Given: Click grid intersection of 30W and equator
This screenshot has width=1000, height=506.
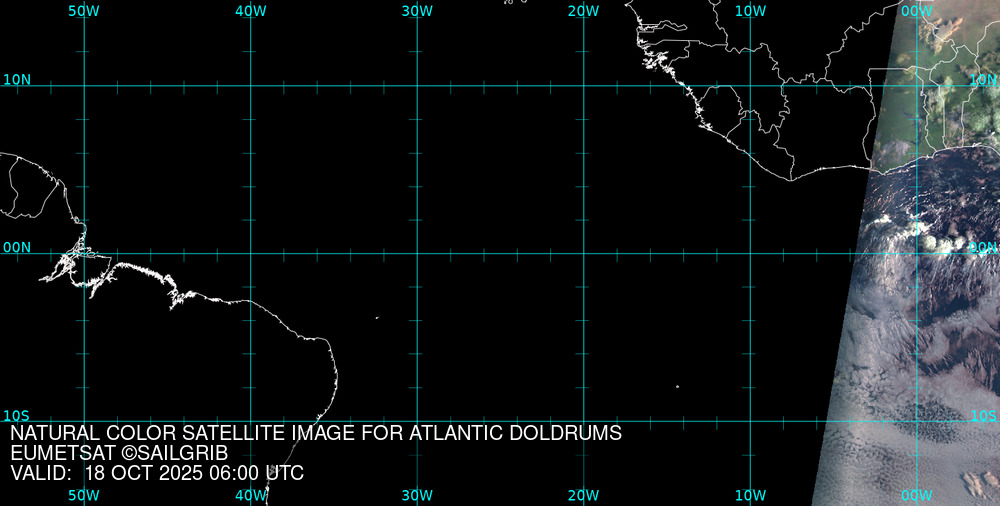Looking at the screenshot, I should tap(417, 253).
